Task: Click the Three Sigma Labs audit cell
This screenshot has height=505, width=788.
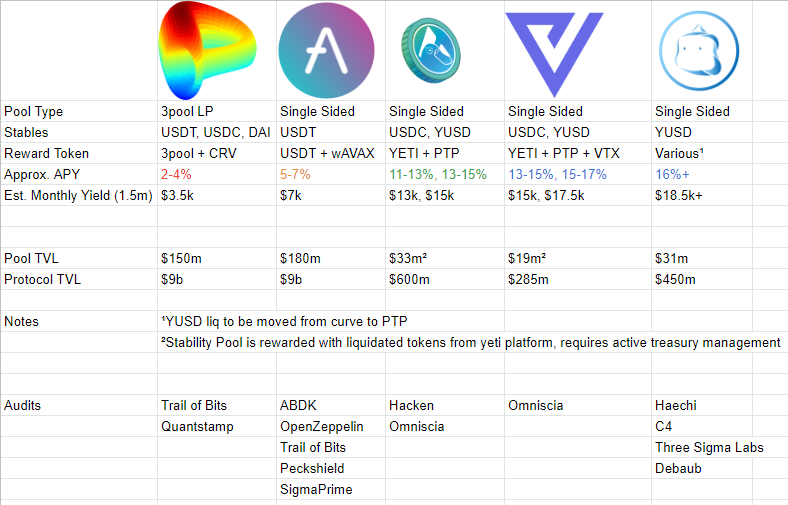Action: (x=701, y=447)
